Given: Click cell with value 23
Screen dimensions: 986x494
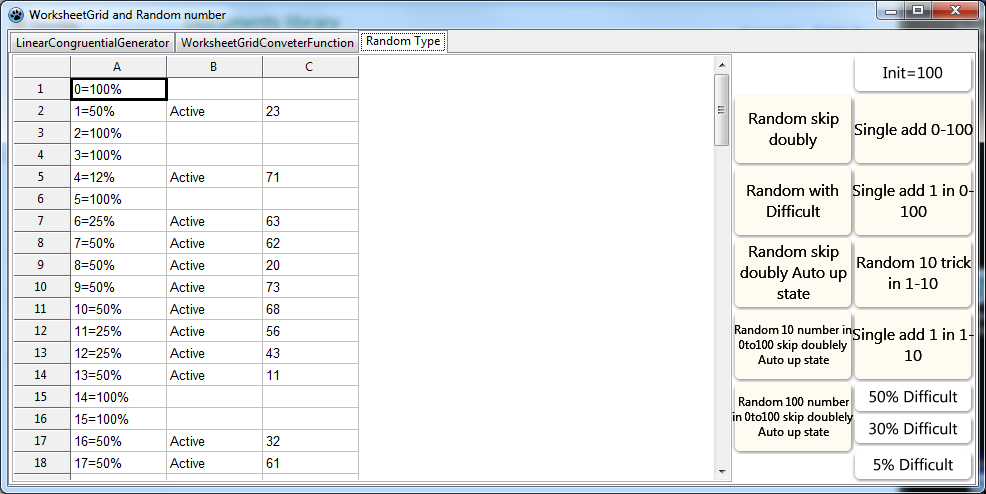Looking at the screenshot, I should coord(310,111).
